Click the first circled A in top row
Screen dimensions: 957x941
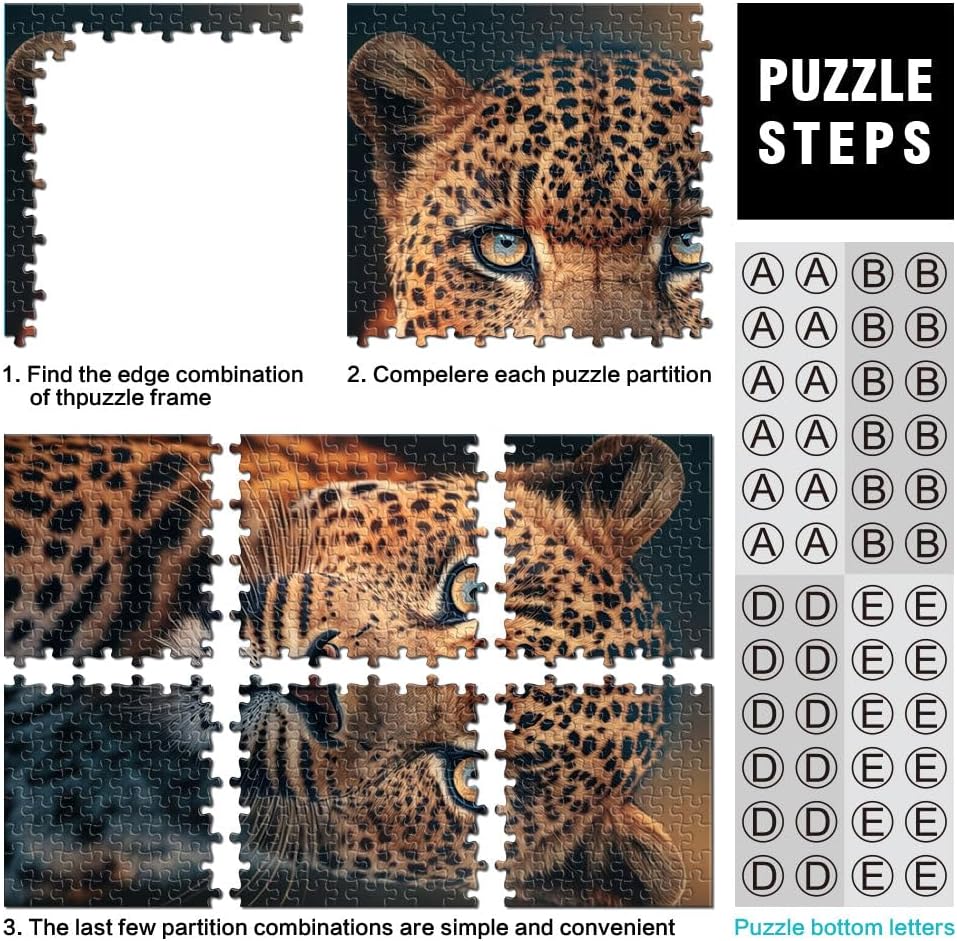[763, 273]
